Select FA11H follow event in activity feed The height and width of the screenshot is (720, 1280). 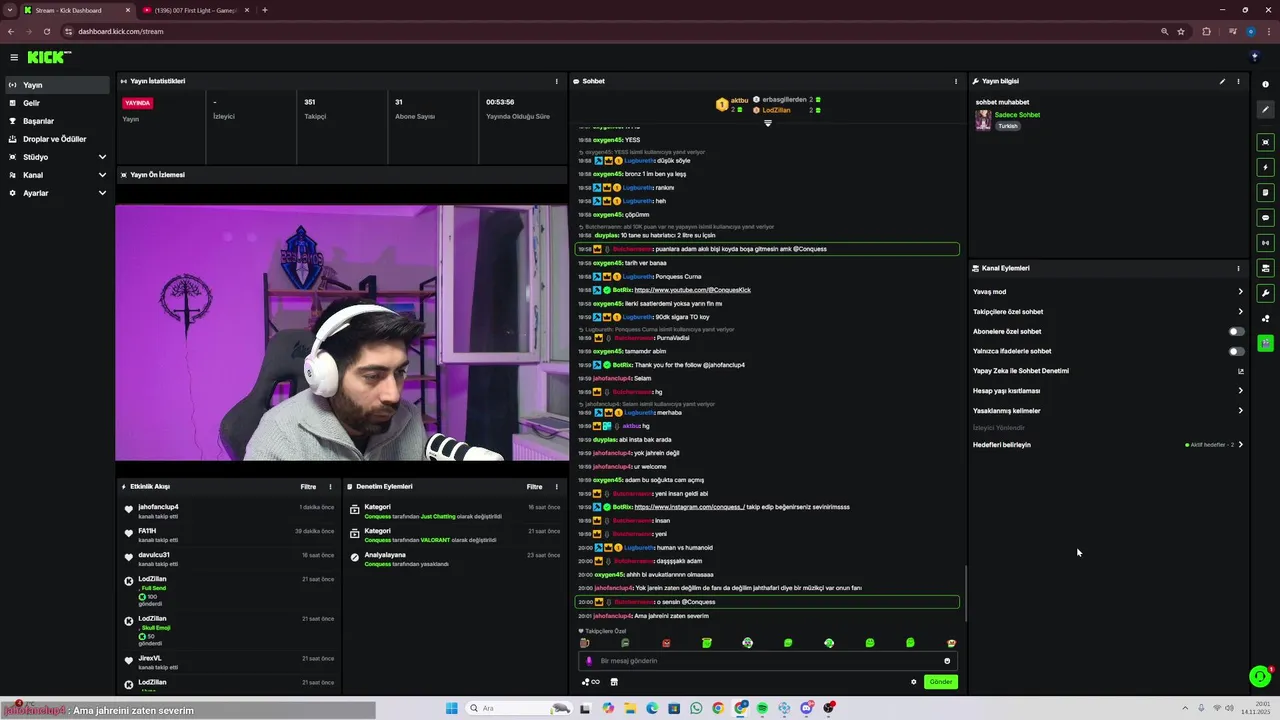[228, 535]
